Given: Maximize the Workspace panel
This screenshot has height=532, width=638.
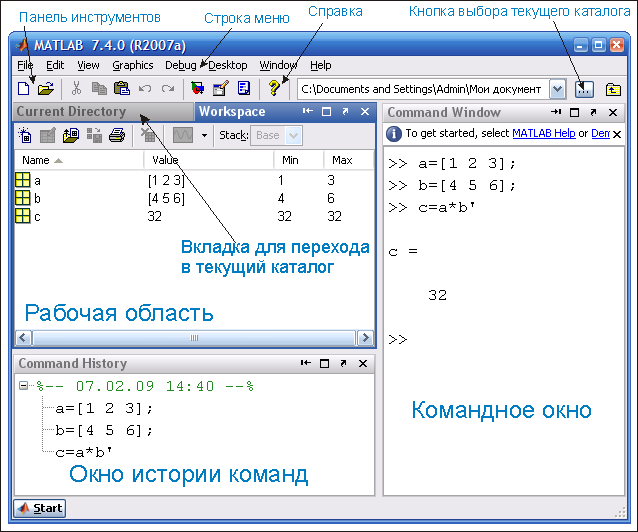Looking at the screenshot, I should (x=326, y=112).
